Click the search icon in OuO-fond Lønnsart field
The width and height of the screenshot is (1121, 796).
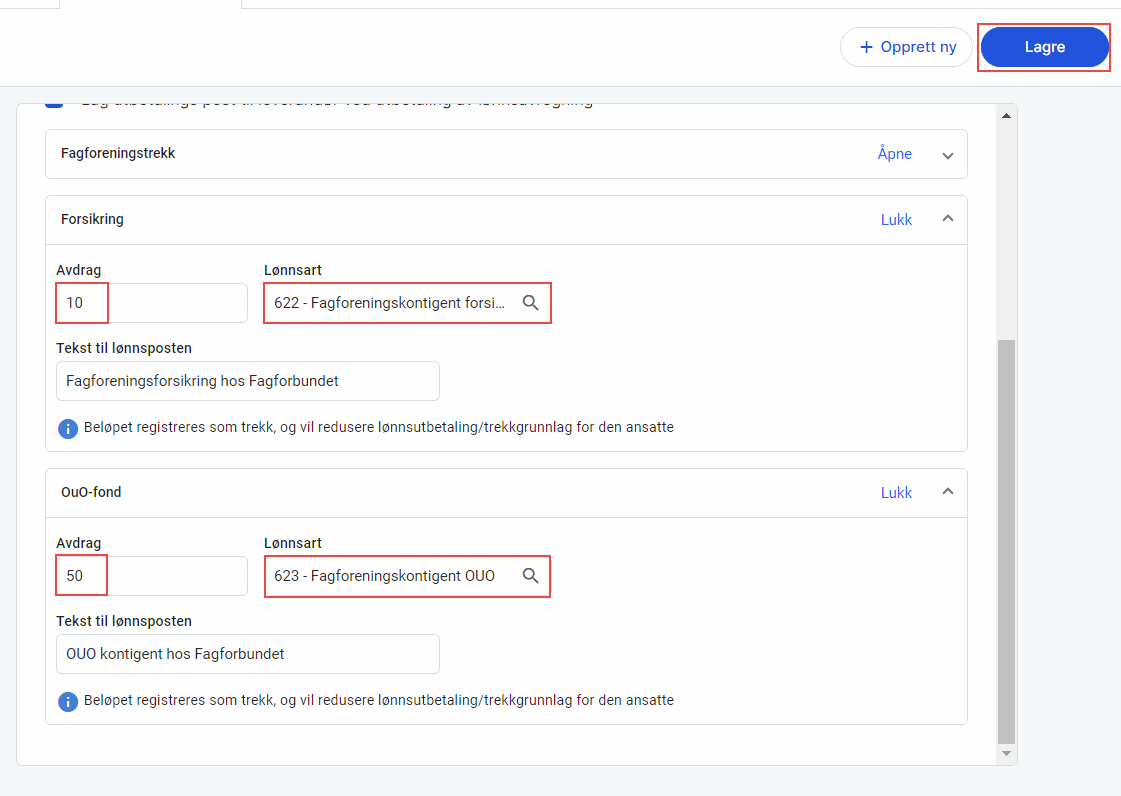530,576
